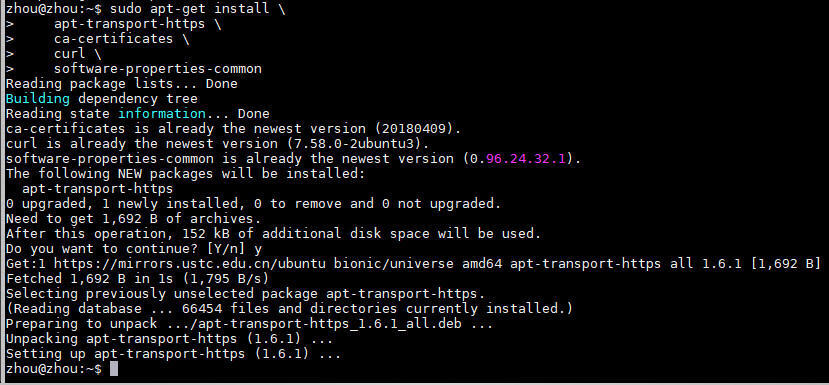Click the cyan word "information"
The width and height of the screenshot is (829, 385).
pyautogui.click(x=161, y=114)
